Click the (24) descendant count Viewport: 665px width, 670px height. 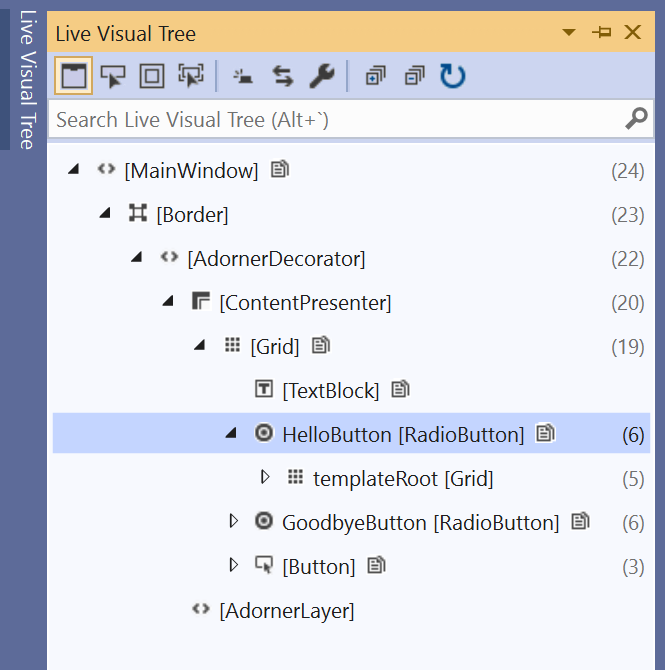(627, 171)
